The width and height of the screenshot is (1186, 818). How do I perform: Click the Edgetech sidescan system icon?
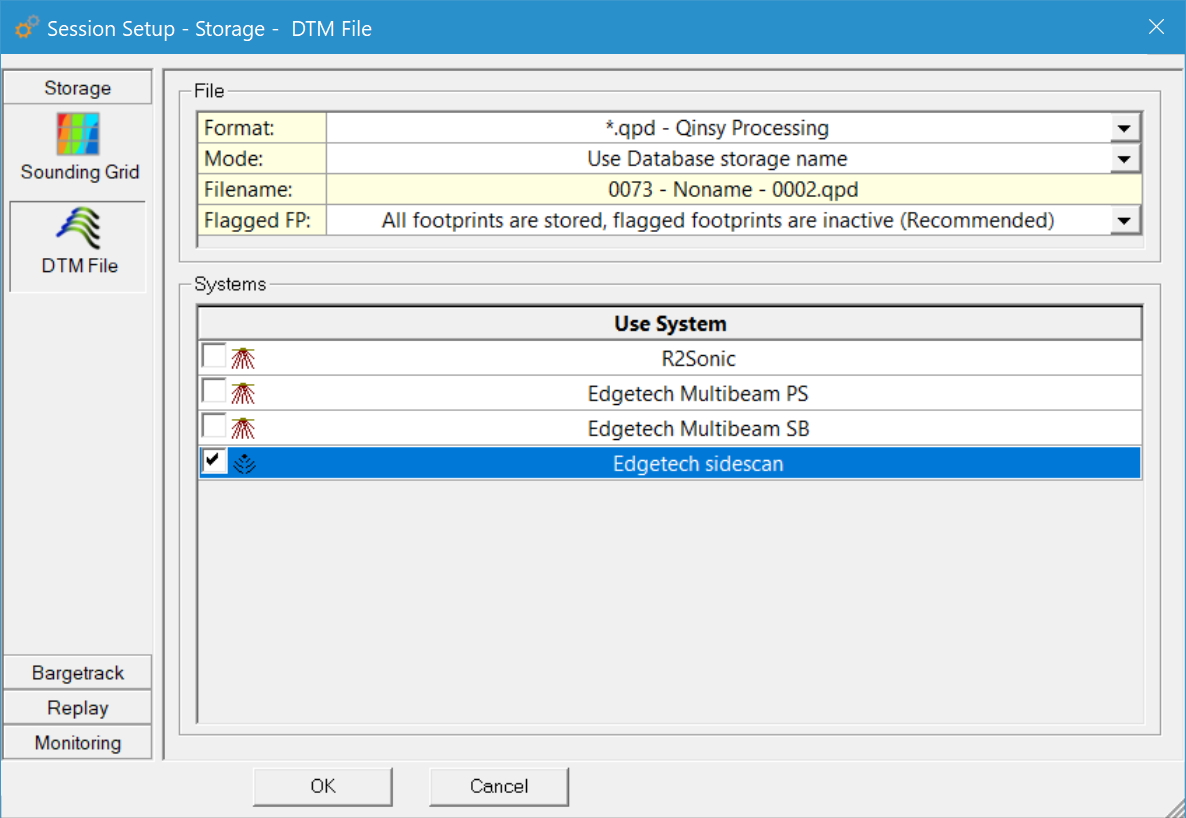coord(243,463)
